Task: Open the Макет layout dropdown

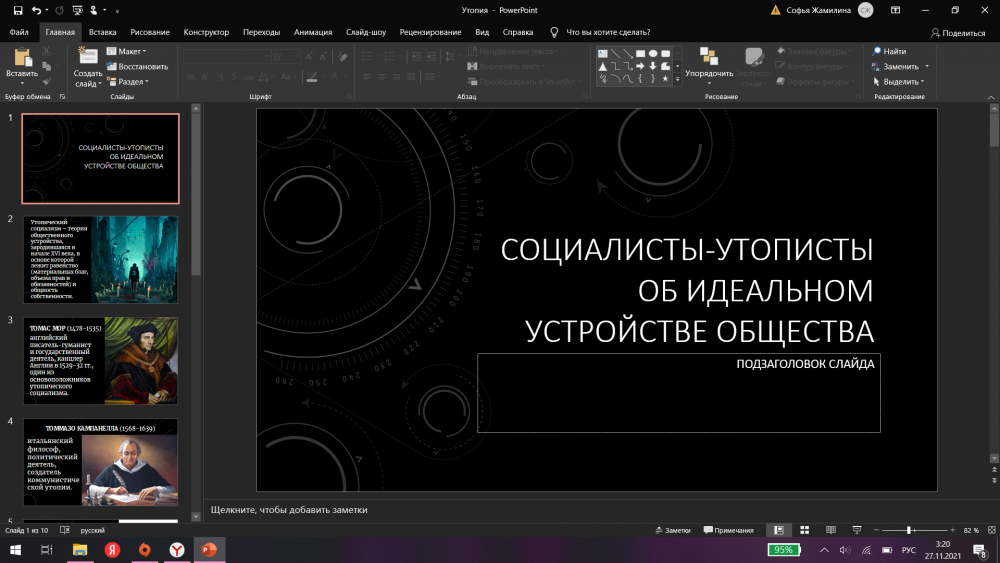Action: pos(126,51)
